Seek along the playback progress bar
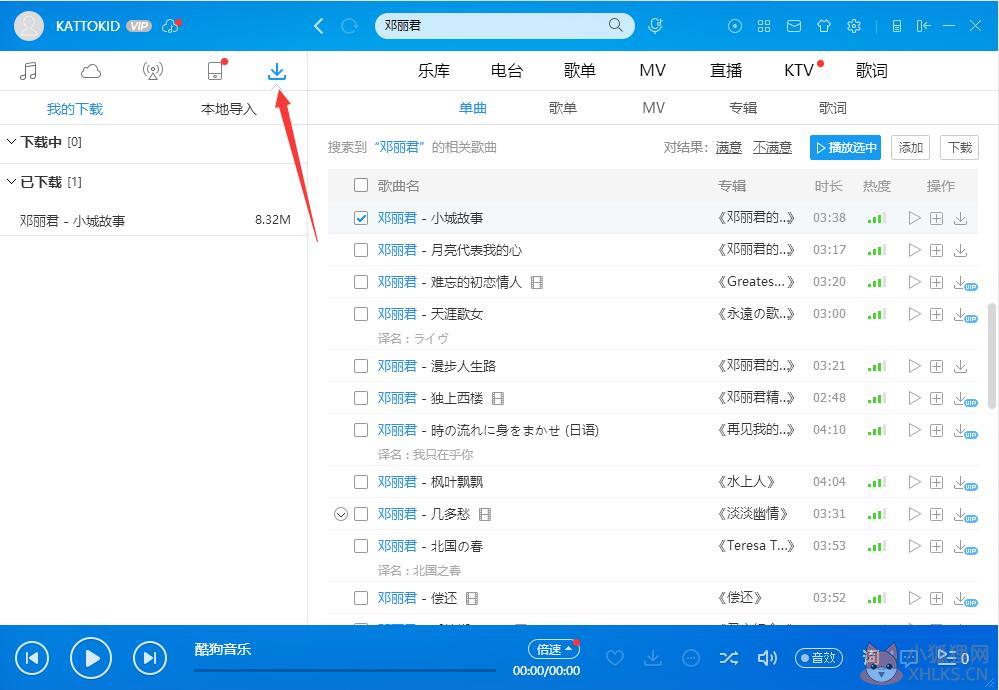The image size is (999, 690). pos(345,670)
